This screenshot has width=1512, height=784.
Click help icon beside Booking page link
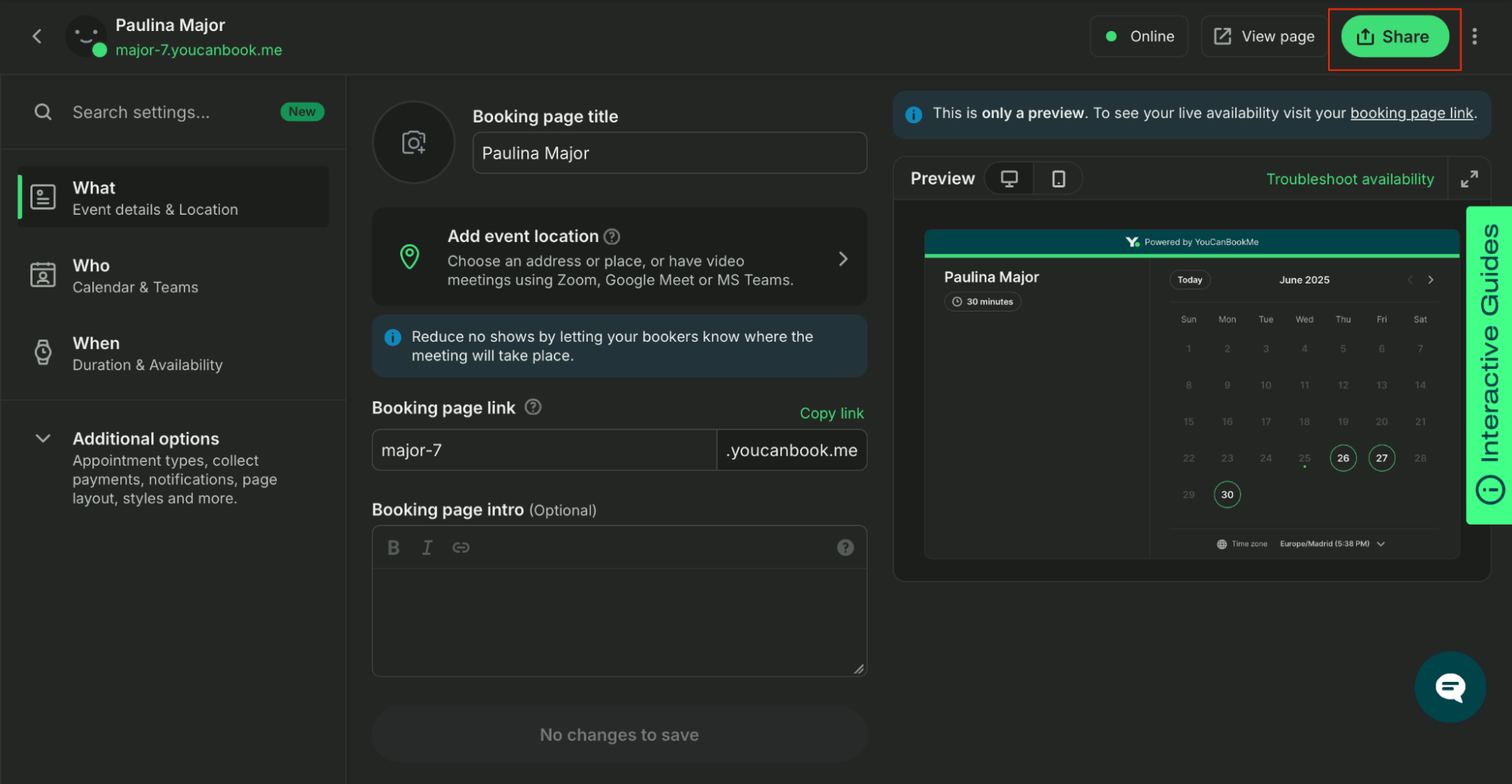pos(533,407)
